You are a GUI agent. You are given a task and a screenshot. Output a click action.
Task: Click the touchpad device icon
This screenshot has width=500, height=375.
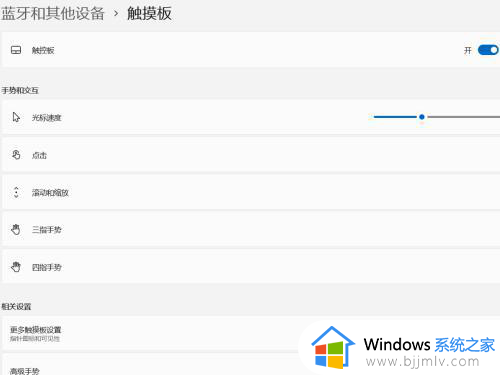point(16,50)
